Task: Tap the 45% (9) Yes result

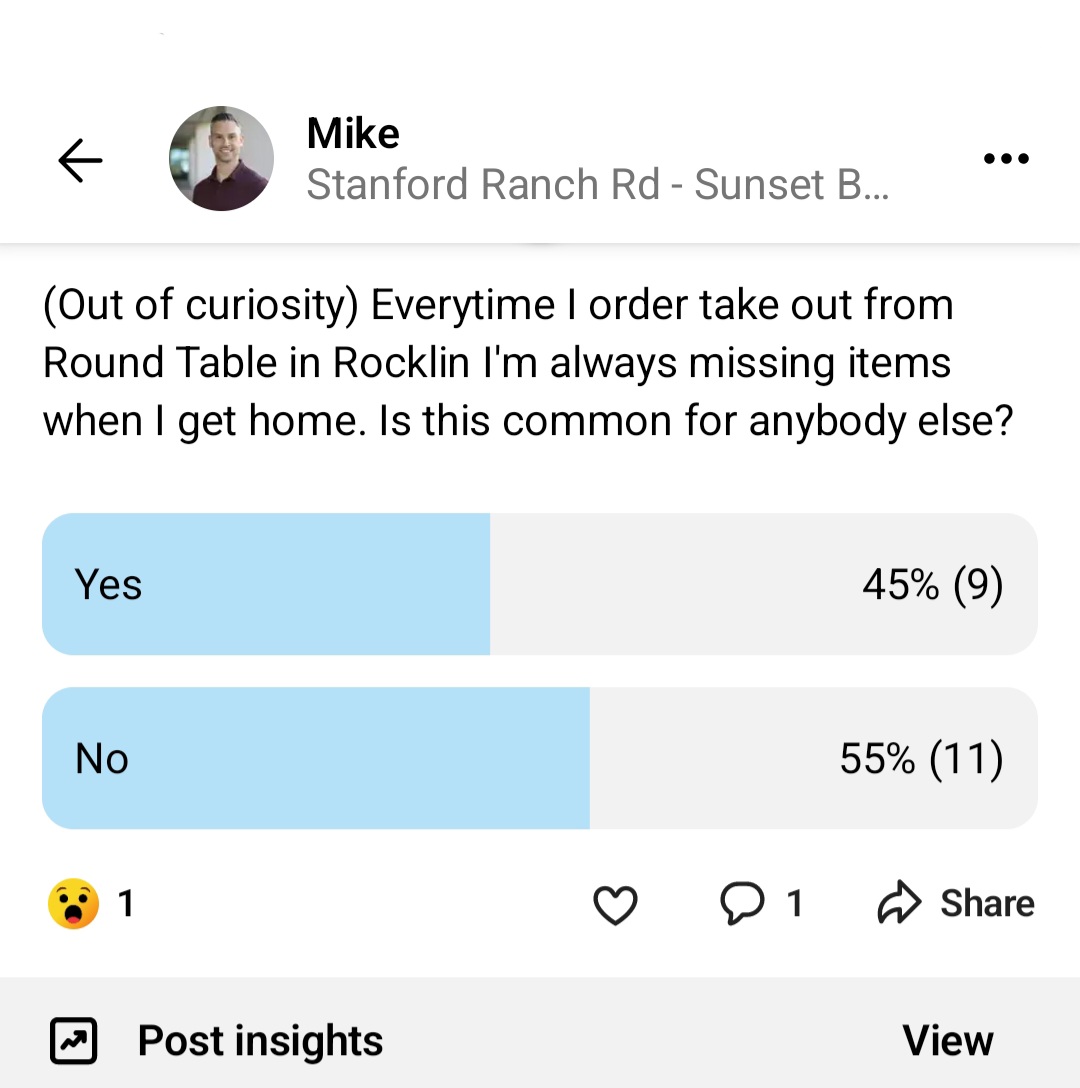Action: pyautogui.click(x=932, y=585)
